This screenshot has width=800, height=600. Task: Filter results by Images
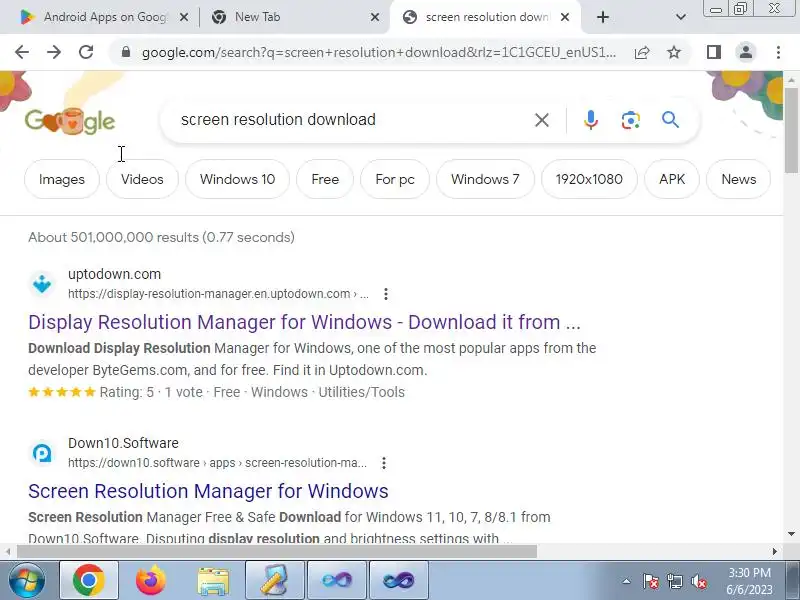point(62,179)
